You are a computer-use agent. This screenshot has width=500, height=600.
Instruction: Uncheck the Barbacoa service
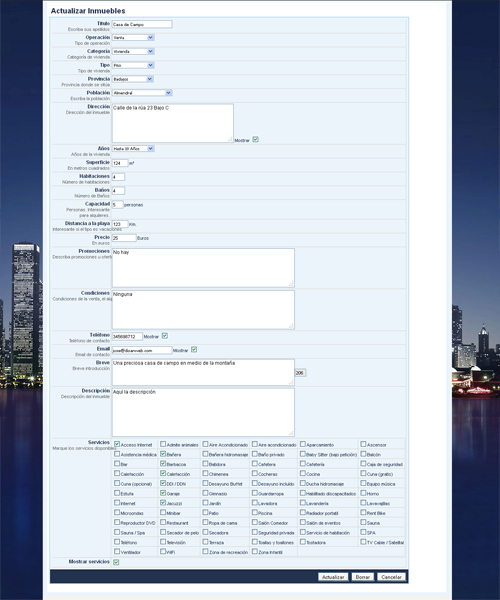[163, 463]
